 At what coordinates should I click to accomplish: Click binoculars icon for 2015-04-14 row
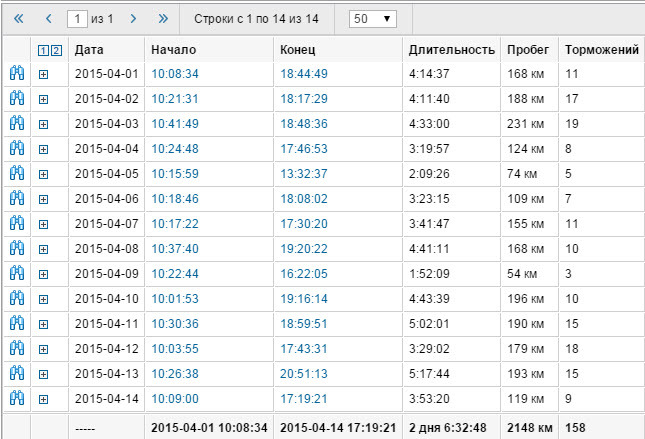(16, 399)
